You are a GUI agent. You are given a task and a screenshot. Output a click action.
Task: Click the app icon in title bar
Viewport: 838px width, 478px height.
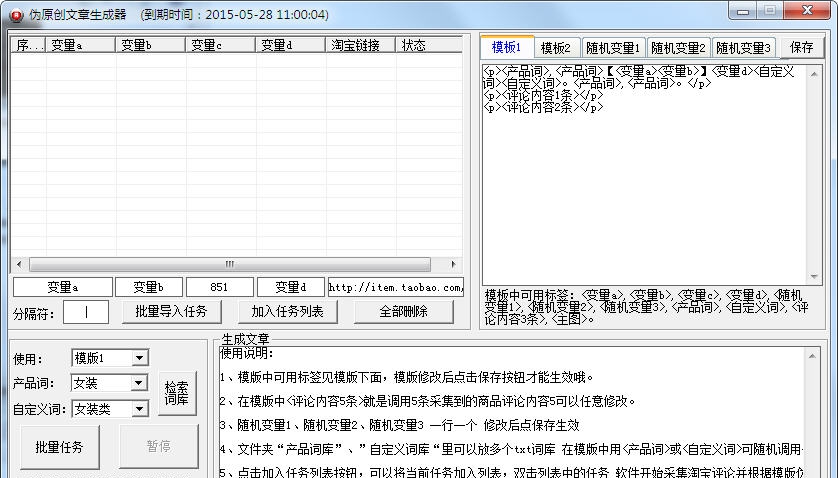13,15
